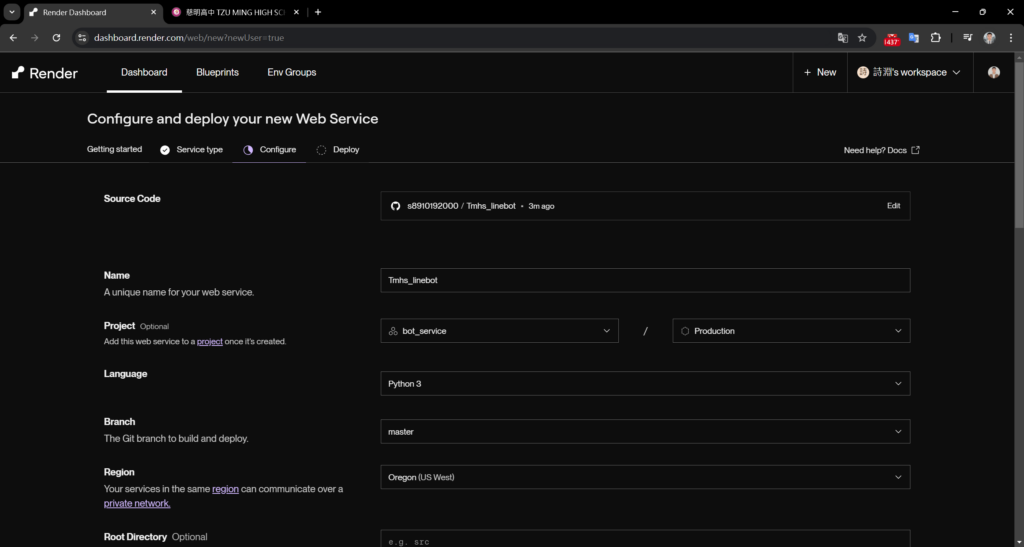Click the Render logo
Viewport: 1024px width, 547px height.
[44, 72]
